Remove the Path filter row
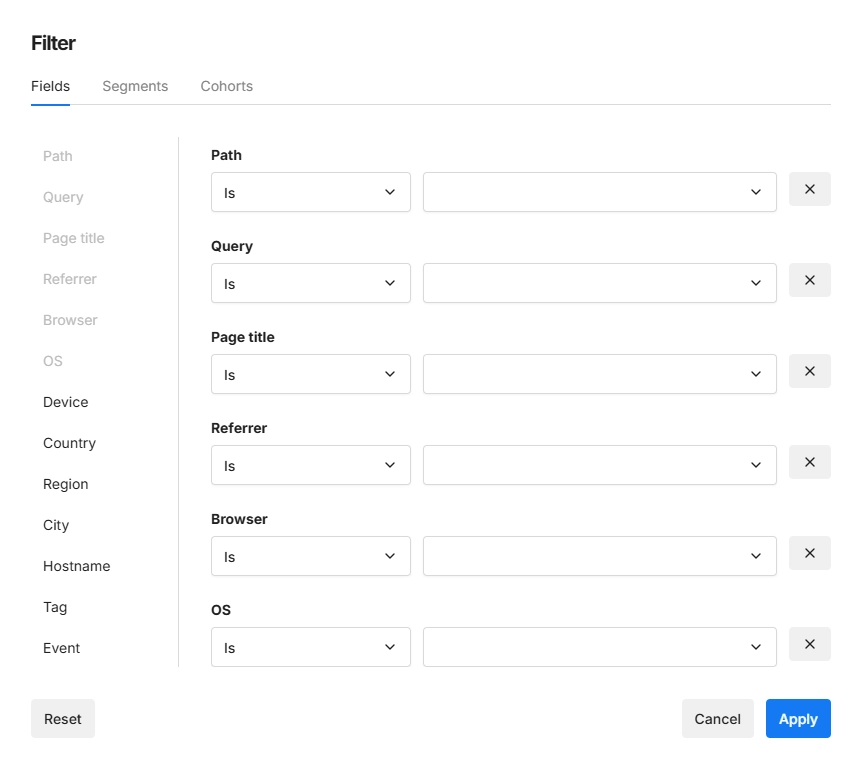The image size is (862, 766). 809,189
